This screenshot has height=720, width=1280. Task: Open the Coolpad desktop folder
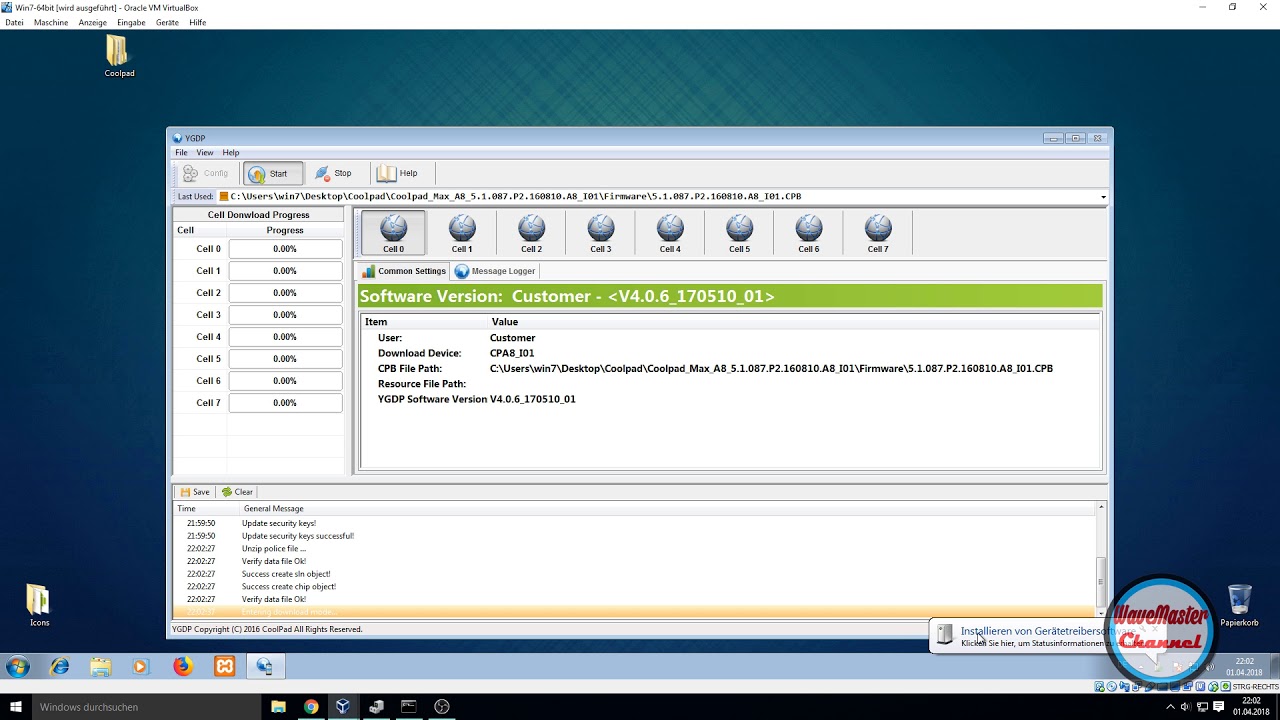tap(119, 56)
